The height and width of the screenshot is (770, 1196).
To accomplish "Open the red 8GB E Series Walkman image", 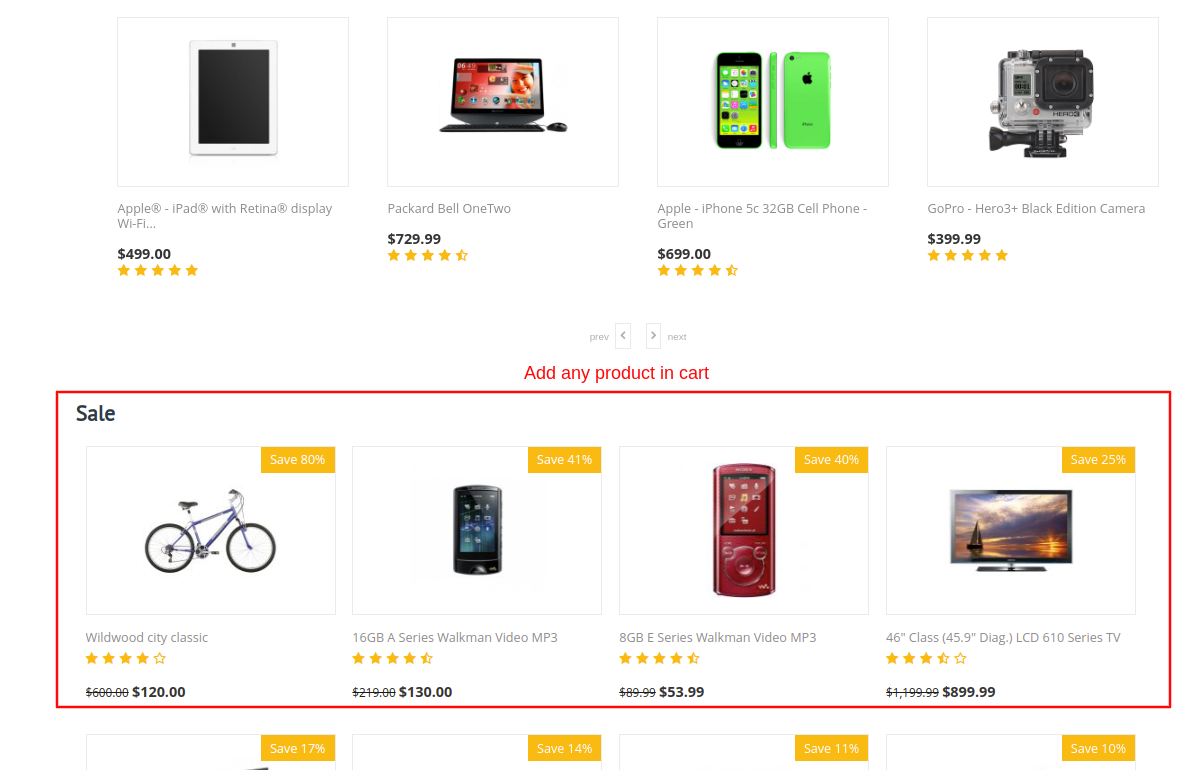I will coord(744,530).
